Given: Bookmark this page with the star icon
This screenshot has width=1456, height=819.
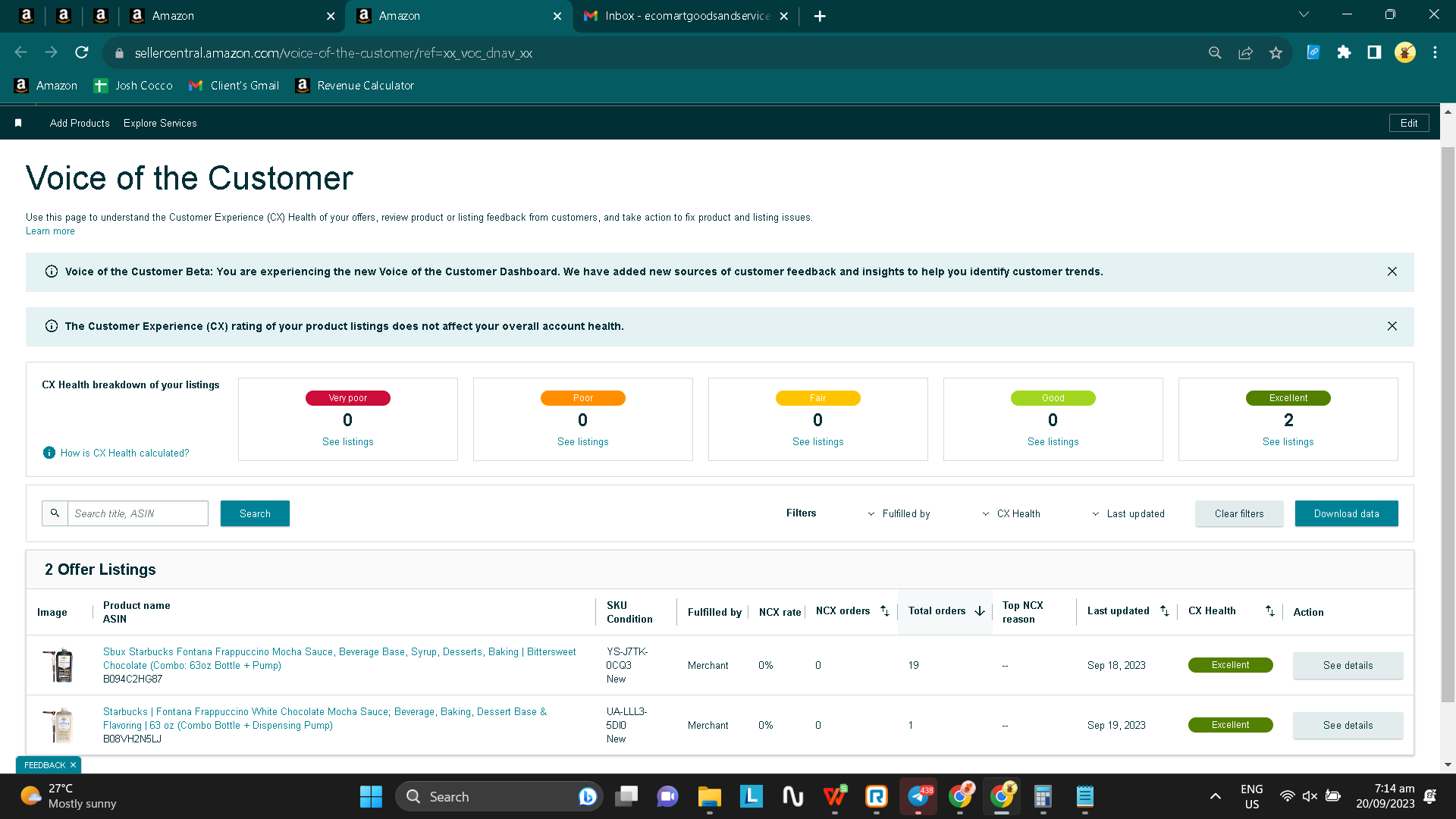Looking at the screenshot, I should (x=1276, y=52).
